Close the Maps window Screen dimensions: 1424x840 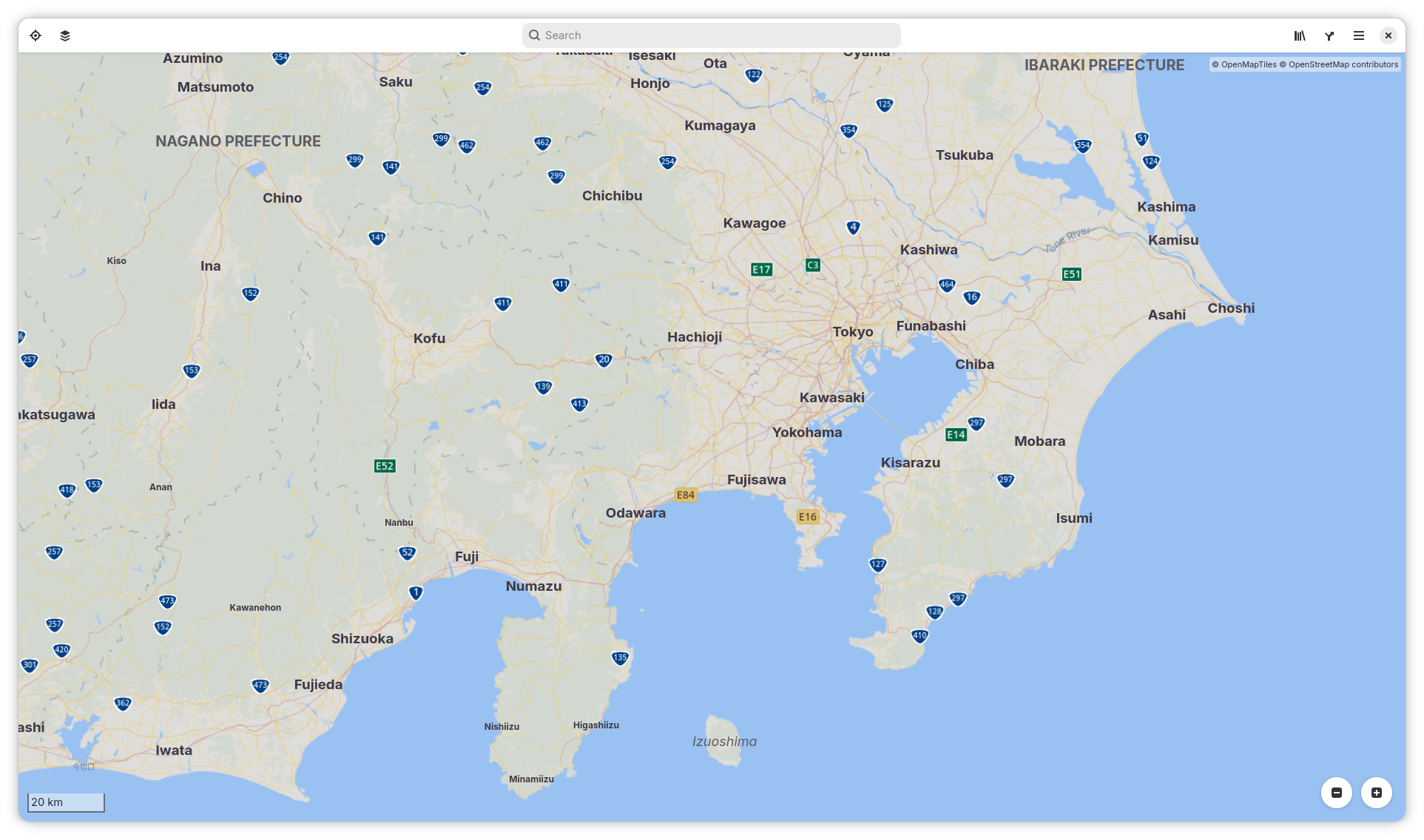(1388, 35)
